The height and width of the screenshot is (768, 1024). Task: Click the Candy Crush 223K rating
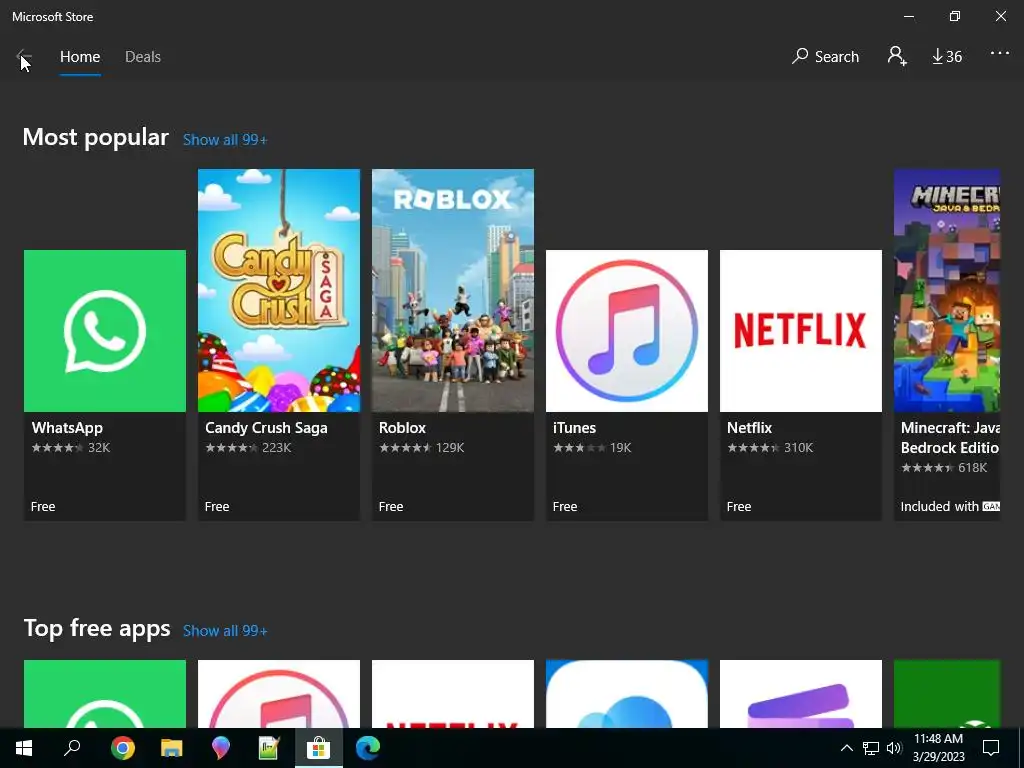coord(248,448)
